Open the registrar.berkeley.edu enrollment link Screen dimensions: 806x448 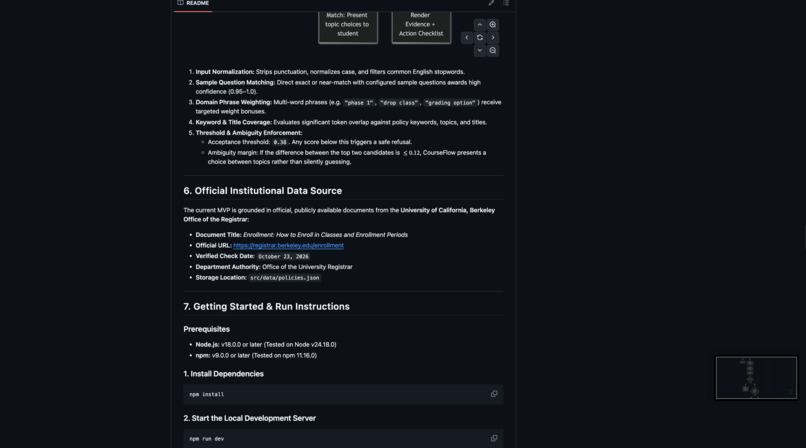coord(288,246)
